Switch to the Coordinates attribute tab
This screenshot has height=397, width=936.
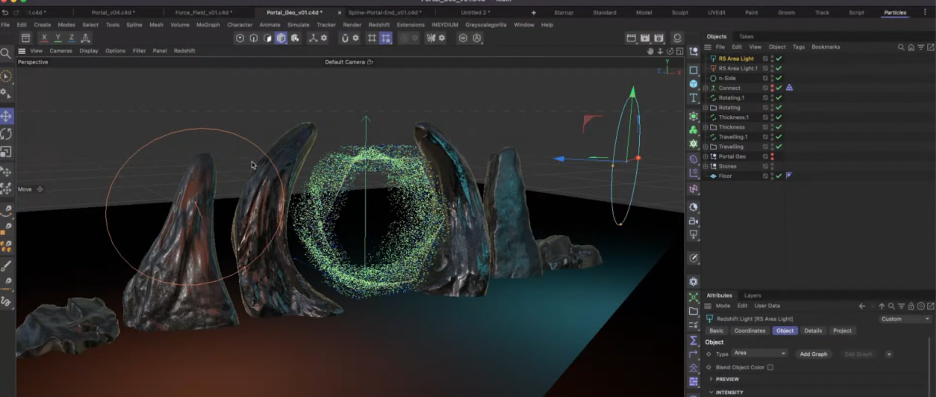pos(749,331)
